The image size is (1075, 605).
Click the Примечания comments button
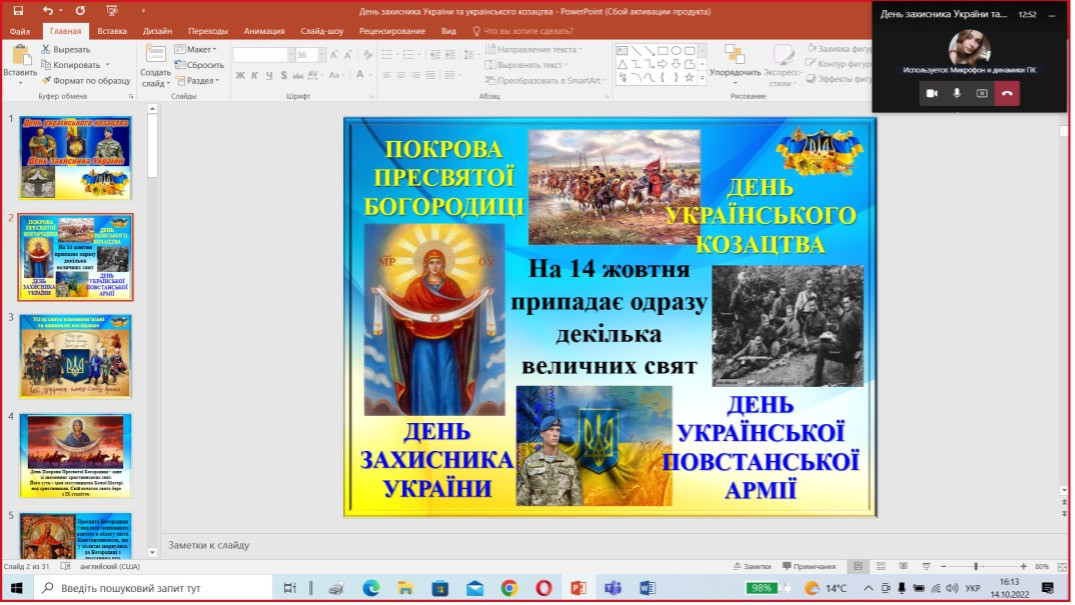[809, 567]
